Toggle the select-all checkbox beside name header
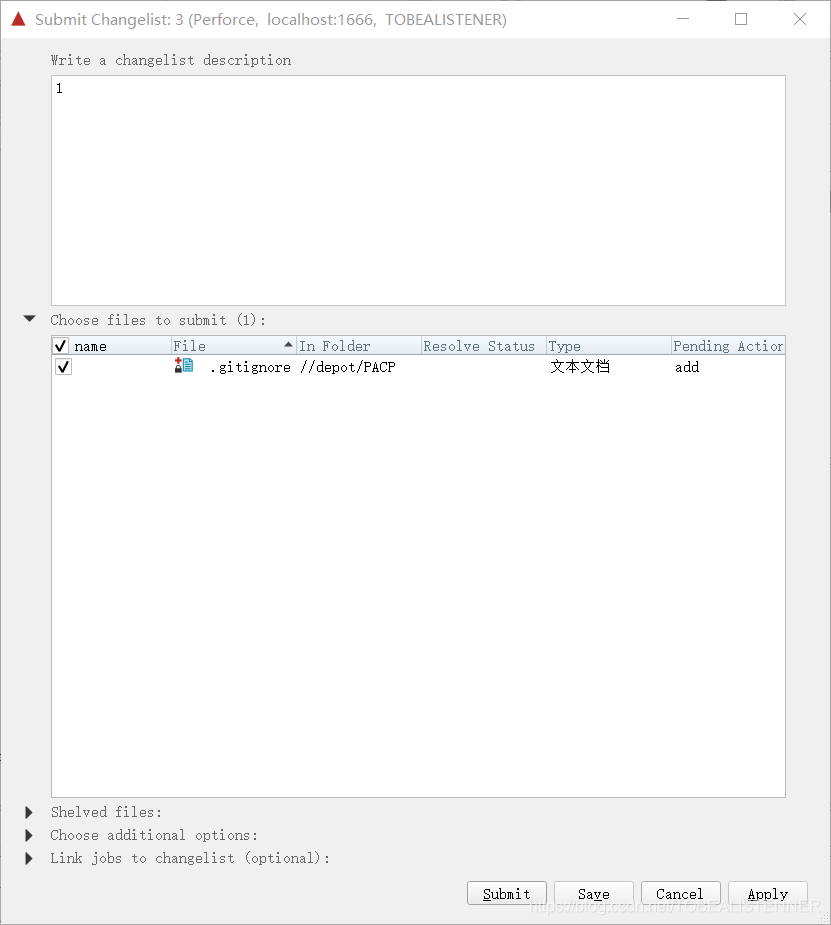Viewport: 831px width, 925px height. click(61, 346)
